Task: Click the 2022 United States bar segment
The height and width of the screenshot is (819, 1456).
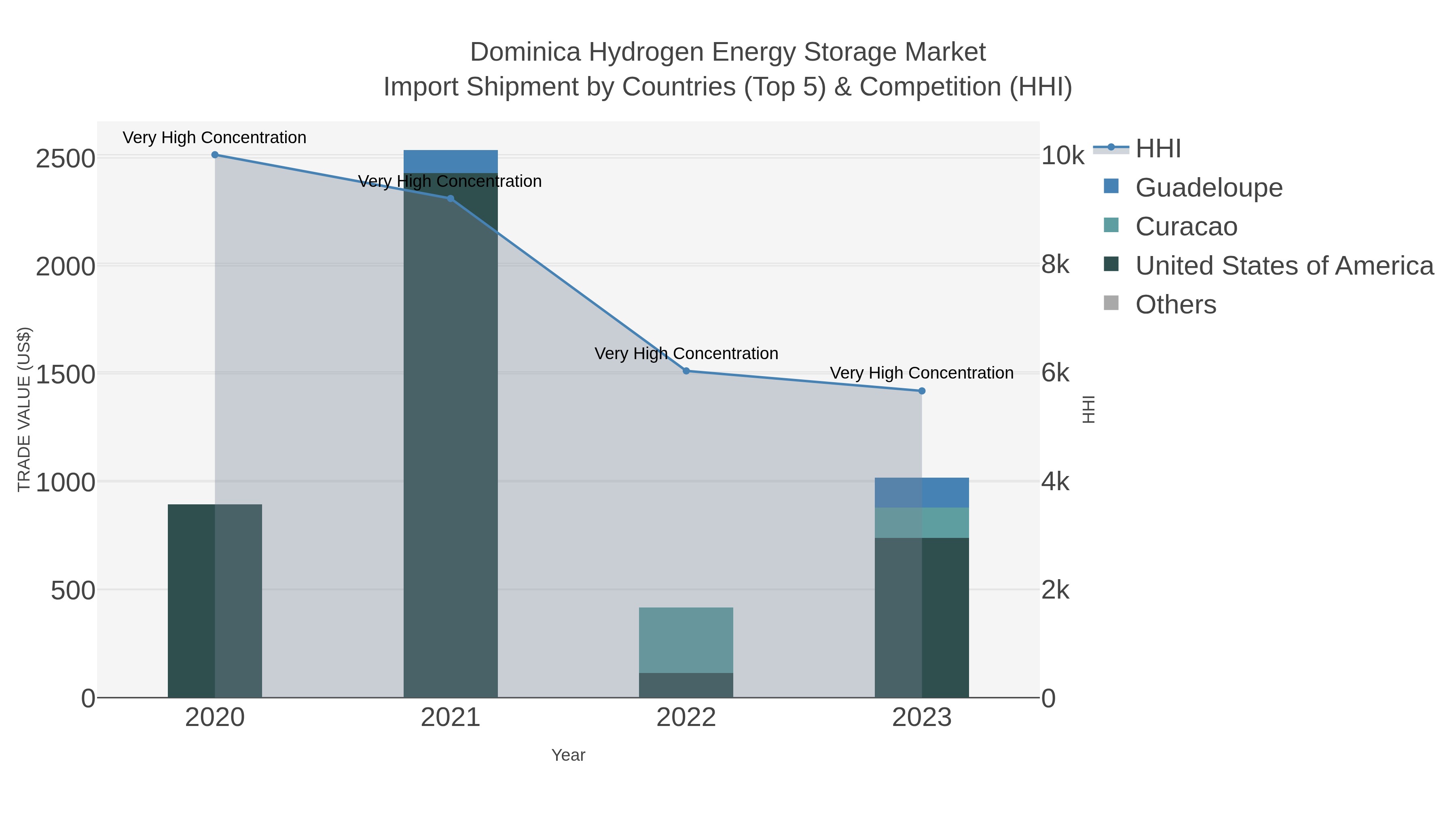Action: pyautogui.click(x=686, y=685)
